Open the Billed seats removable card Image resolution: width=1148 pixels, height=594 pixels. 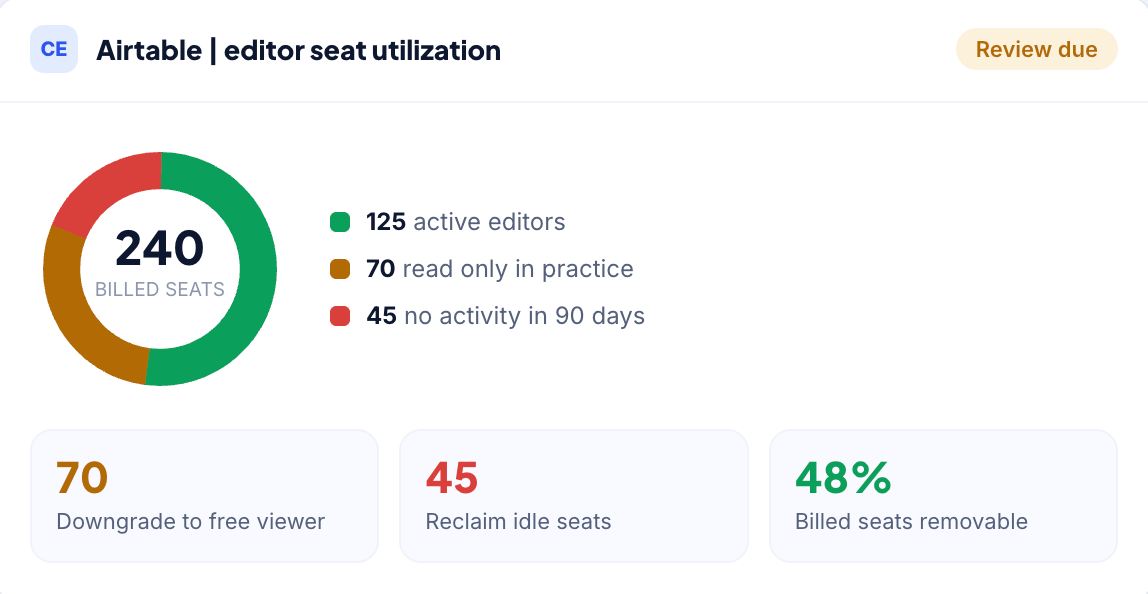click(x=943, y=496)
